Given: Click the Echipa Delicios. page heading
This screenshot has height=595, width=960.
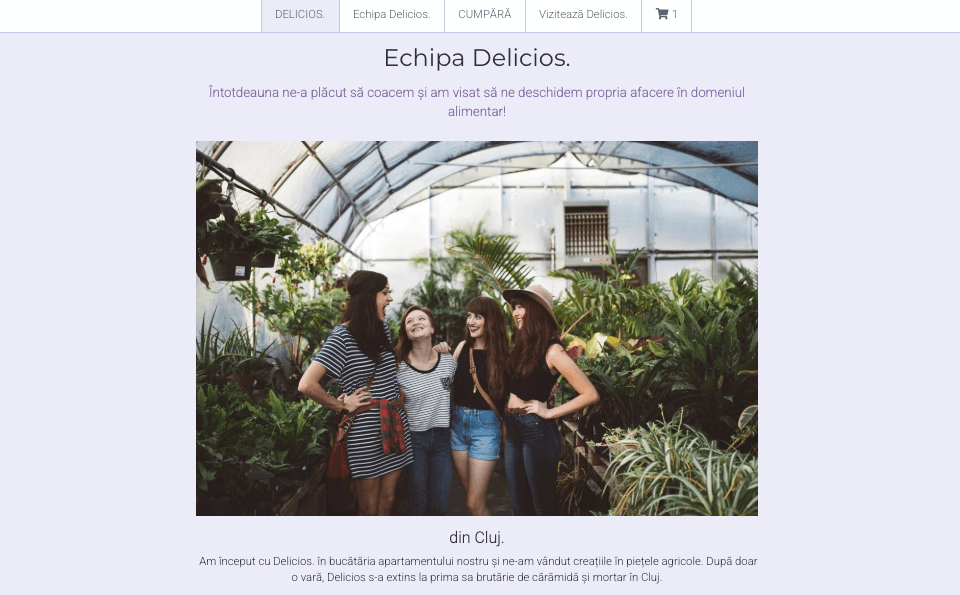Looking at the screenshot, I should pyautogui.click(x=477, y=58).
